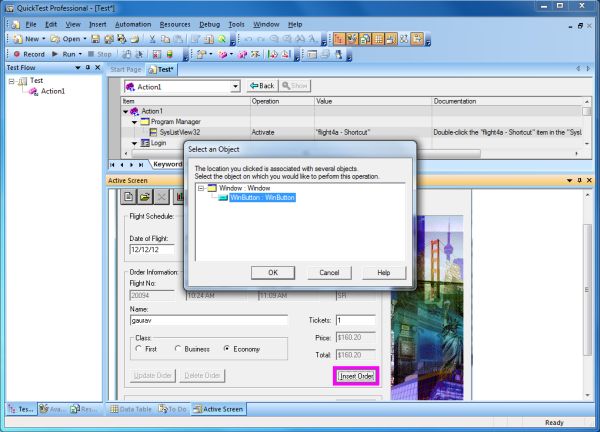600x432 pixels.
Task: Click the Activate operation cell
Action: 282,132
